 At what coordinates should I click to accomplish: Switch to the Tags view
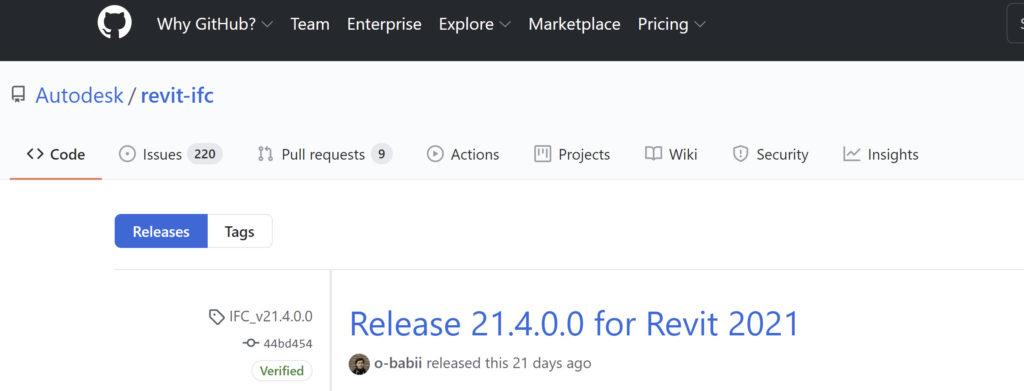tap(240, 231)
